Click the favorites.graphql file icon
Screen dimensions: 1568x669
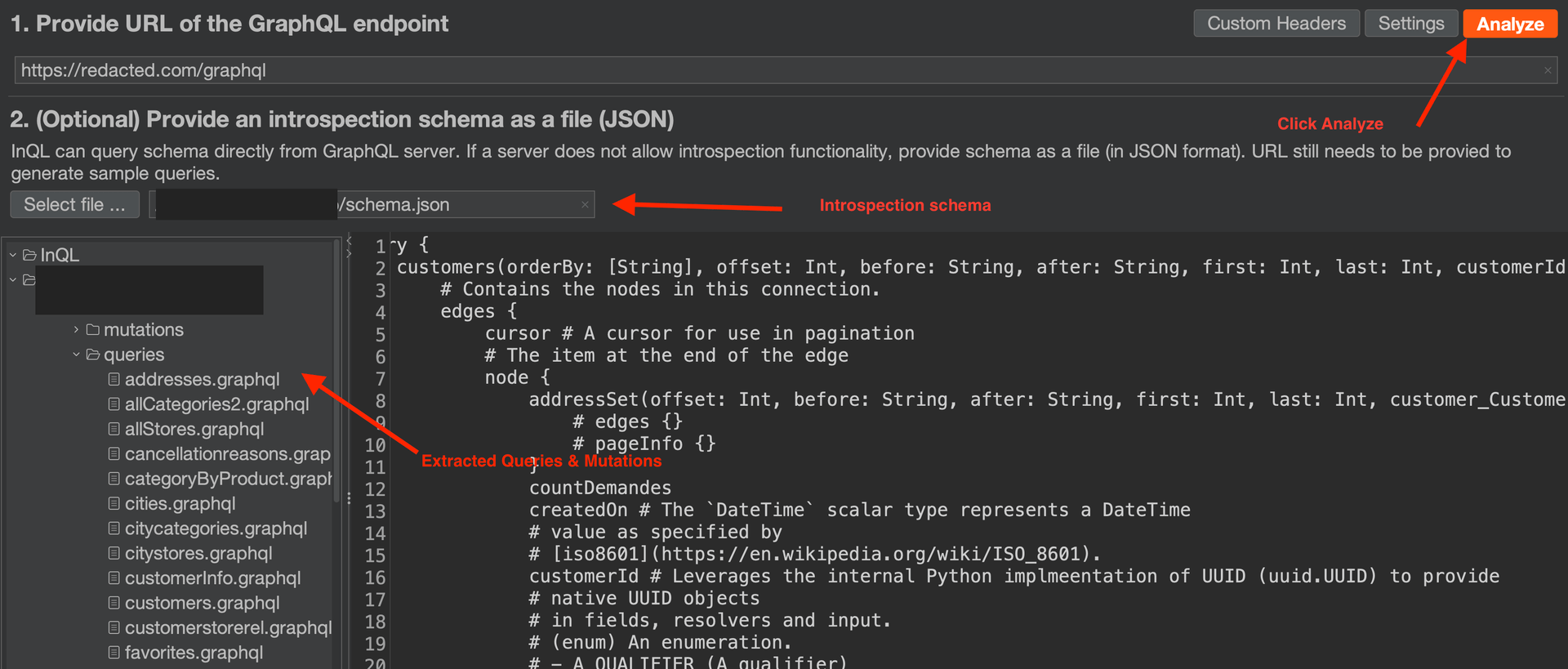(x=114, y=653)
